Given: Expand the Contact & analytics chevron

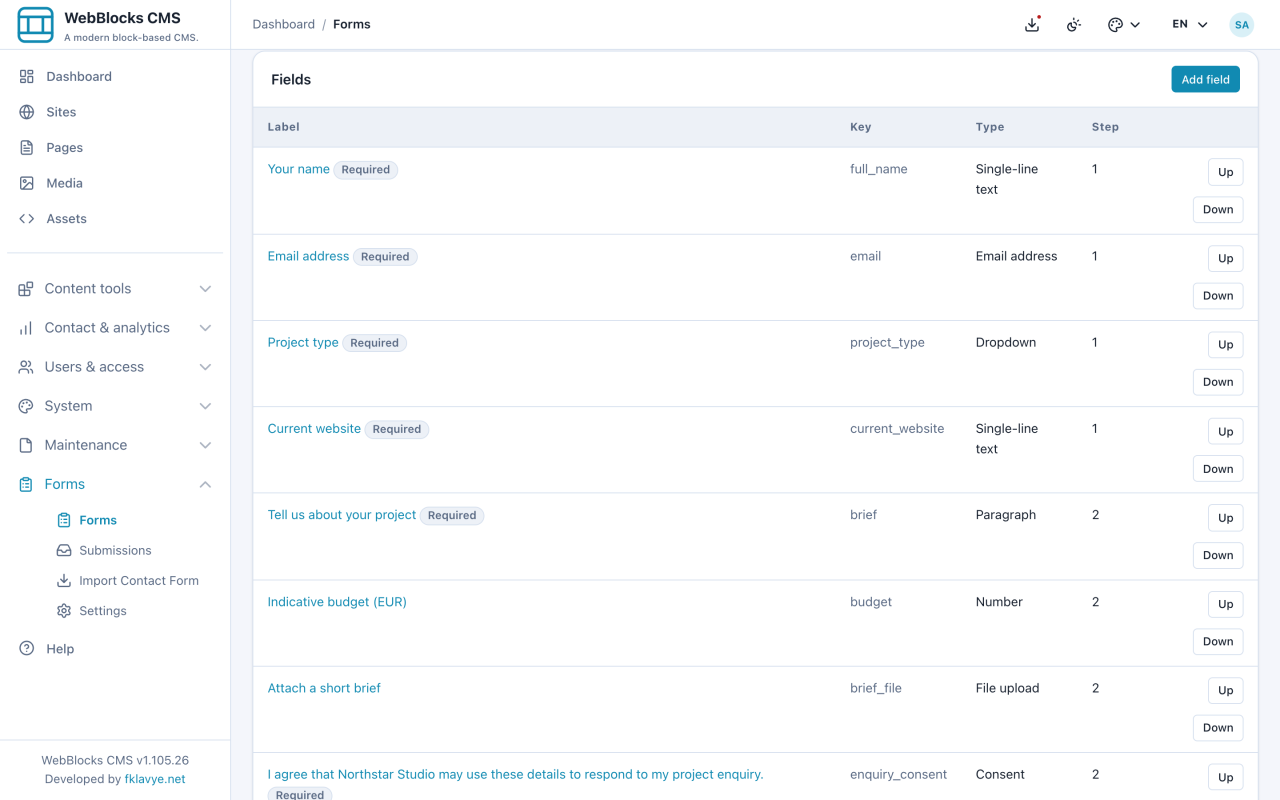Looking at the screenshot, I should pos(205,328).
